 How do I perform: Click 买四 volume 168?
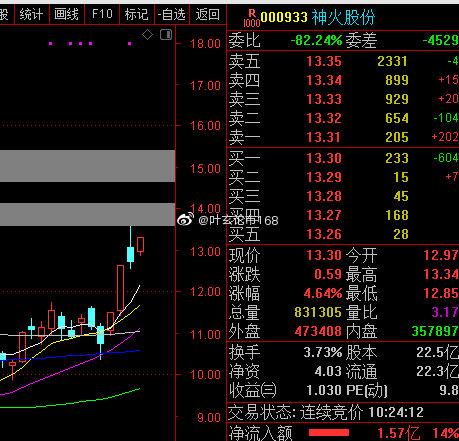[397, 215]
